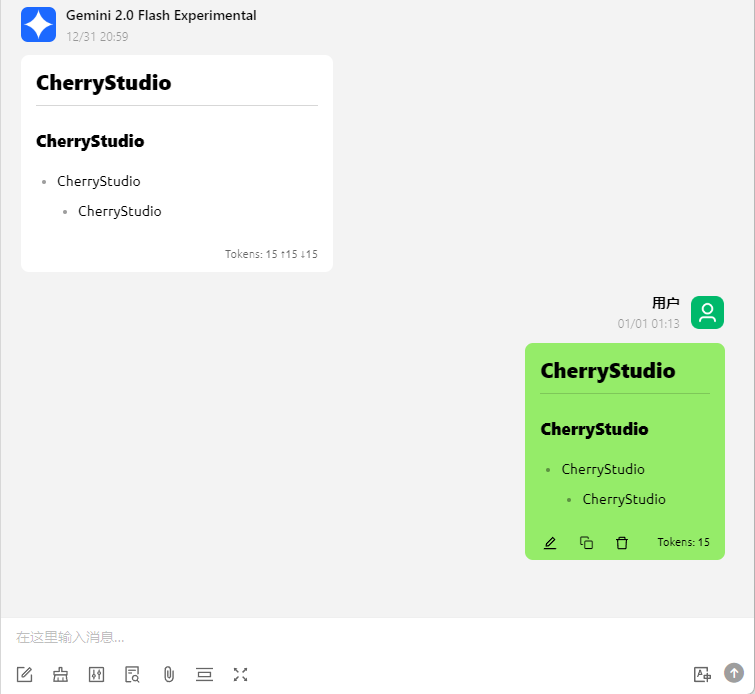Click the Tokens: 15 ↑15 ↓15 label
This screenshot has height=694, width=755.
click(271, 254)
